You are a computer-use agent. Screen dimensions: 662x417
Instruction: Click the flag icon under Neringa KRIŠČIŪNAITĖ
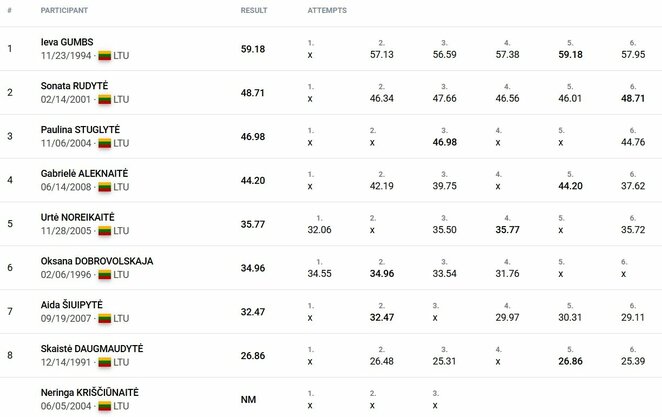click(105, 406)
